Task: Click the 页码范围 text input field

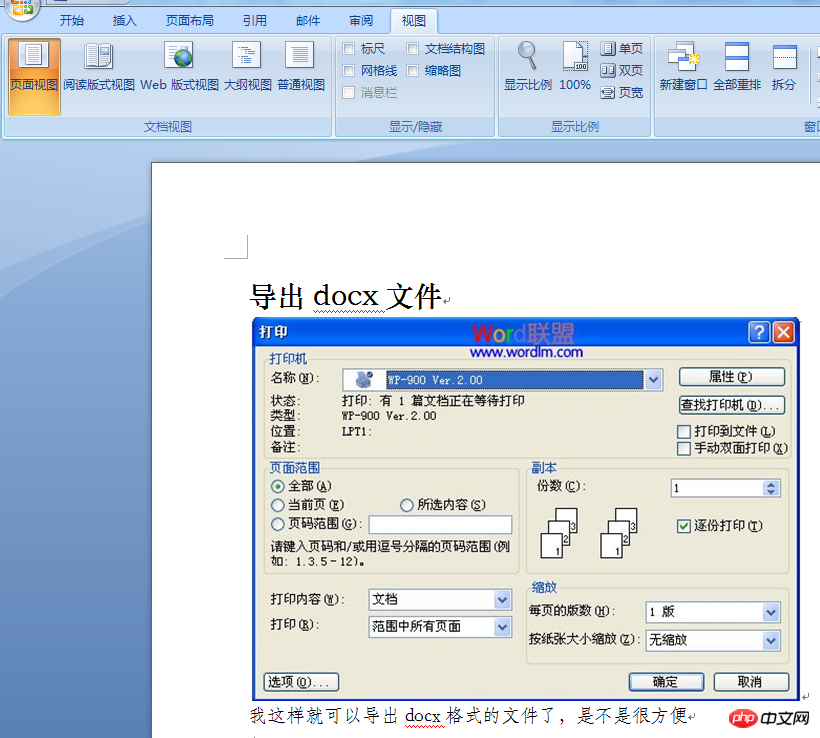Action: point(440,524)
